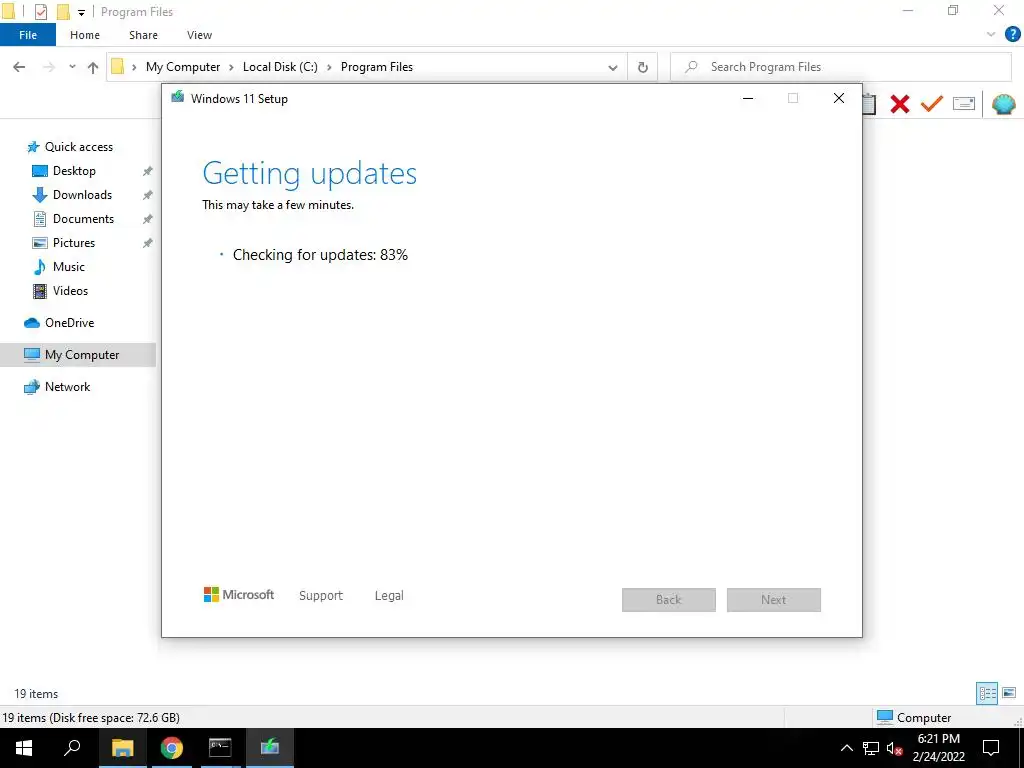The height and width of the screenshot is (768, 1024).
Task: Expand the chevron before My Computer in address bar
Action: click(x=134, y=67)
